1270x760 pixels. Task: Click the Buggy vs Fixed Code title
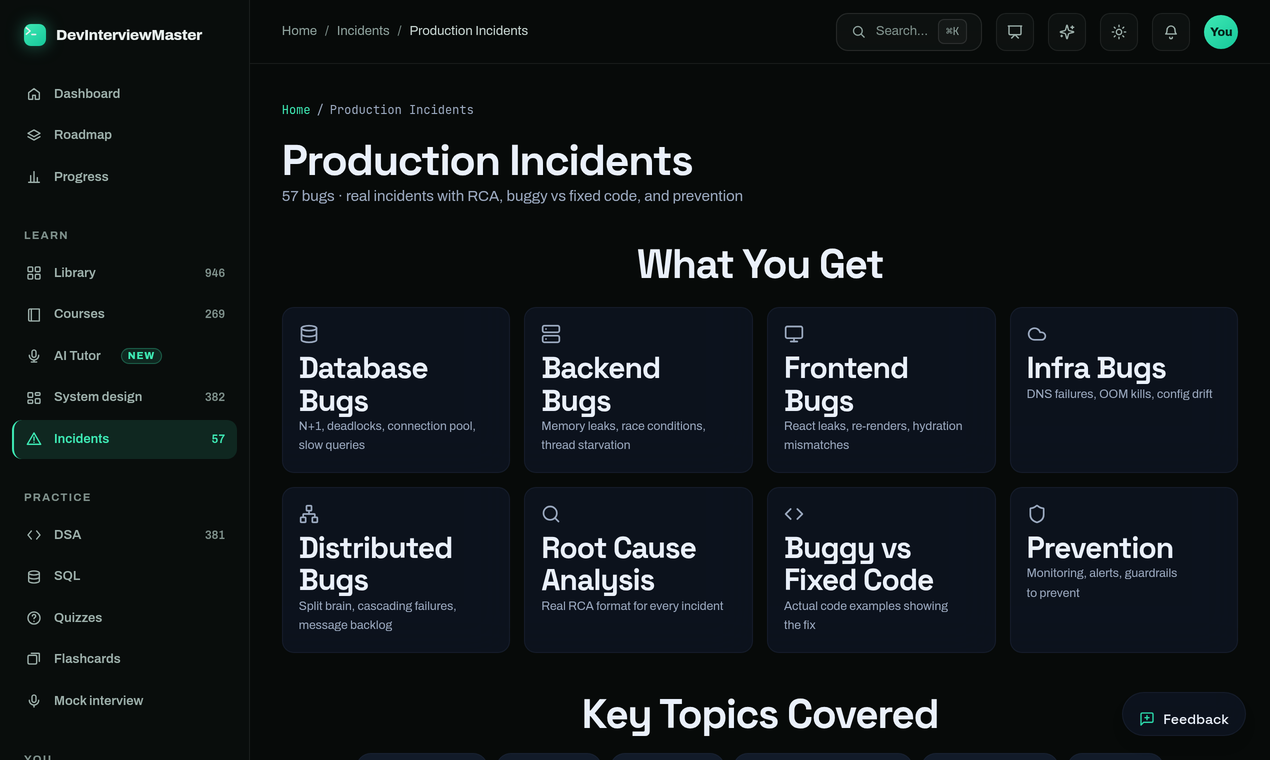pos(858,564)
